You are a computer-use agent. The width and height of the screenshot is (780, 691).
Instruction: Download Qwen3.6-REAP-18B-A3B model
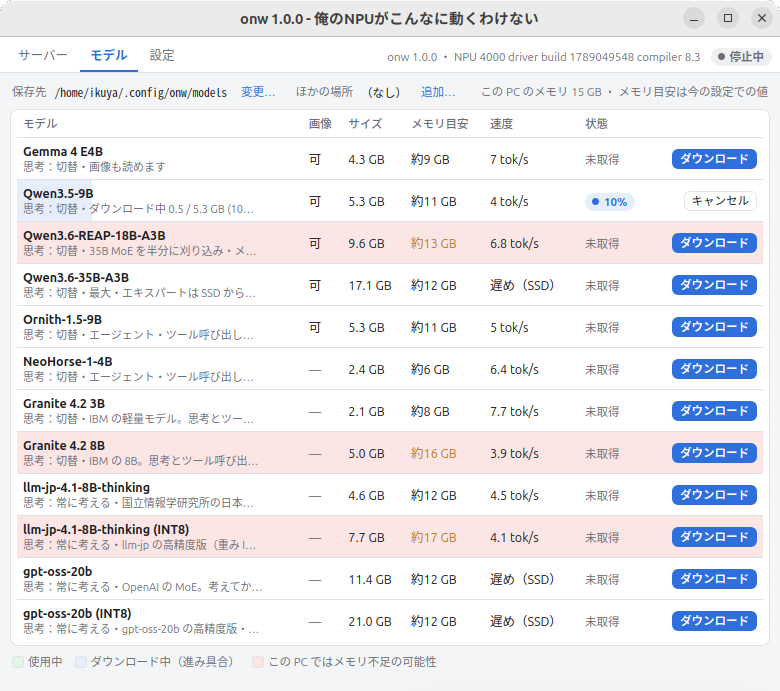point(714,243)
